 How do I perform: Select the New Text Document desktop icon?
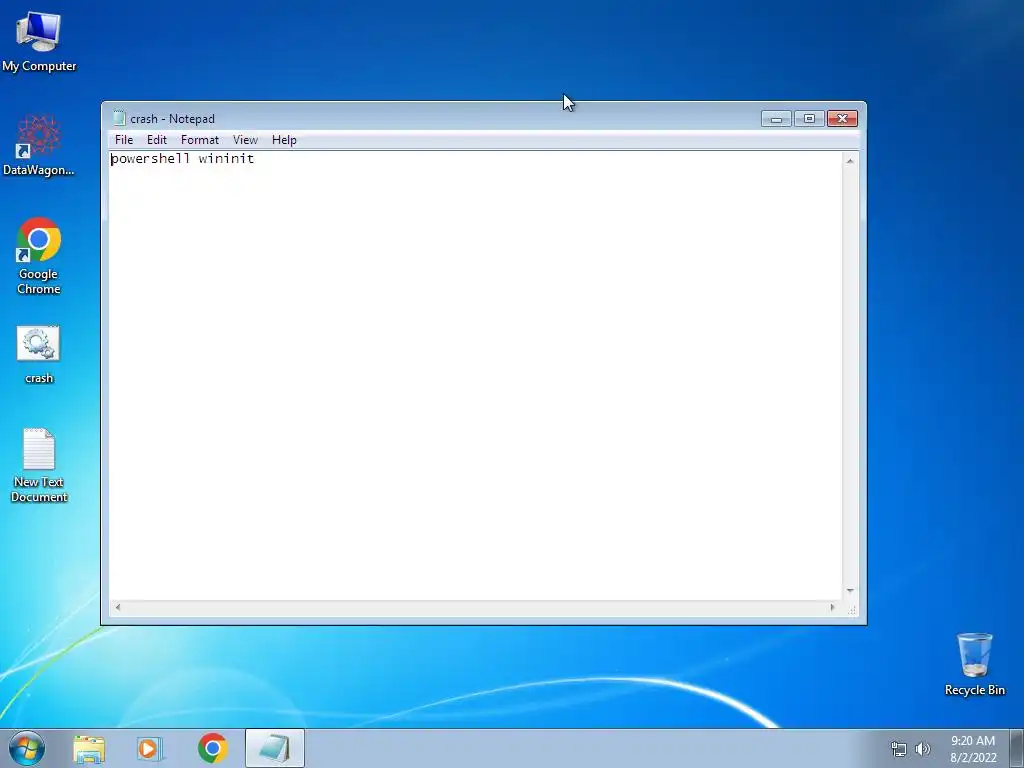coord(39,466)
